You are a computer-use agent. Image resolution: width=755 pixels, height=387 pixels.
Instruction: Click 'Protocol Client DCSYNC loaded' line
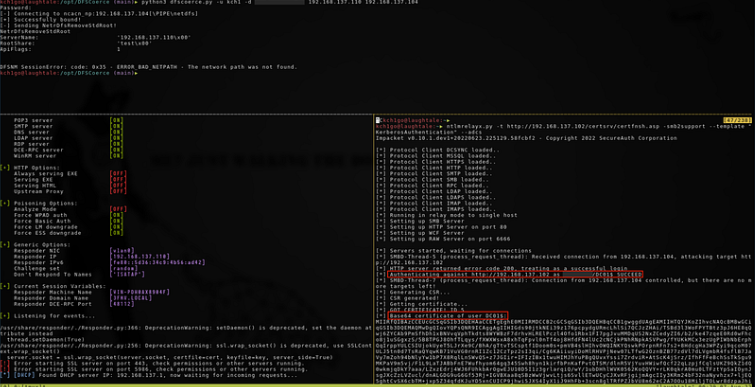pos(439,150)
